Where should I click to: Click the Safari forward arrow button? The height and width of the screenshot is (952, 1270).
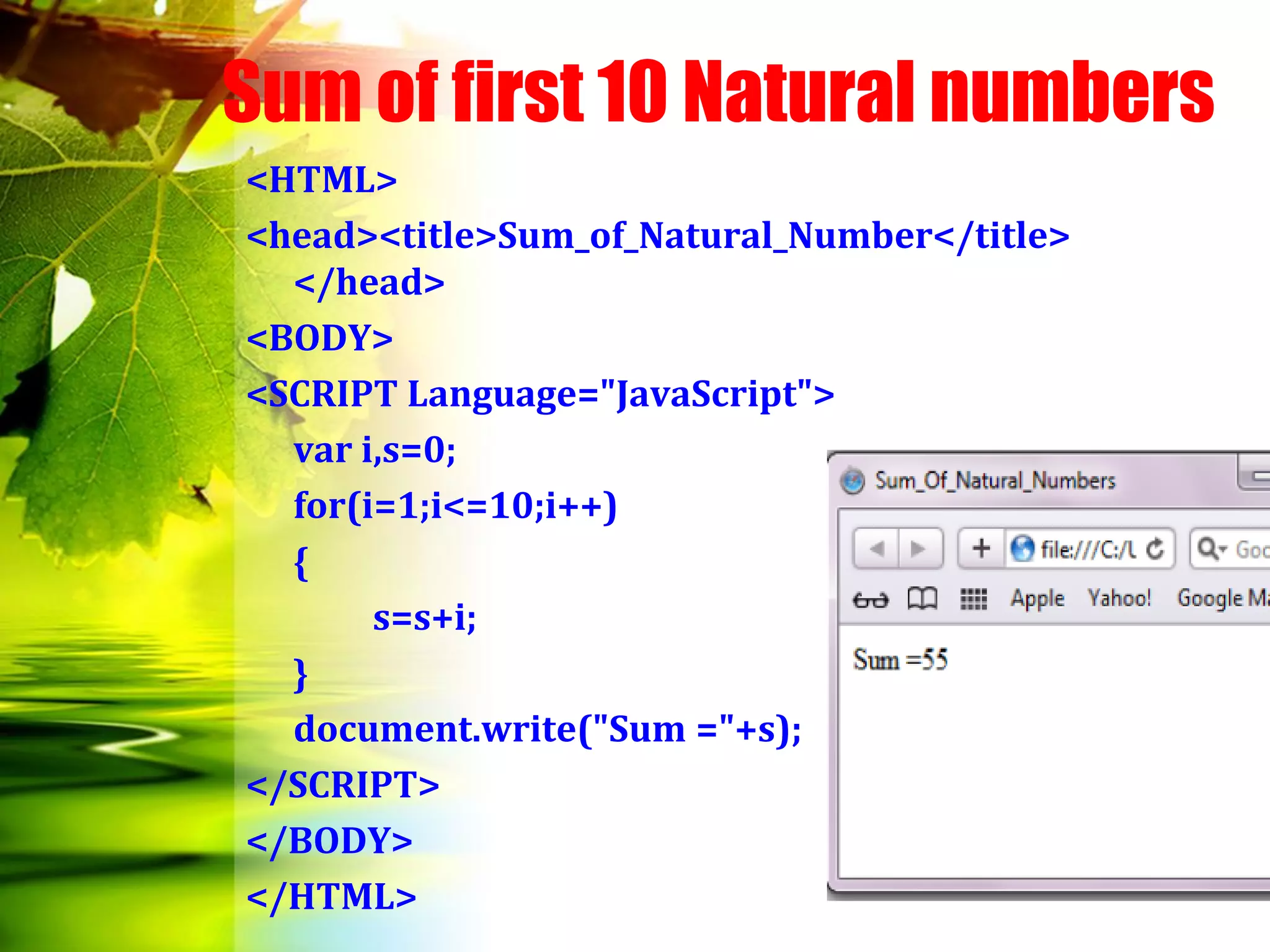click(x=920, y=549)
